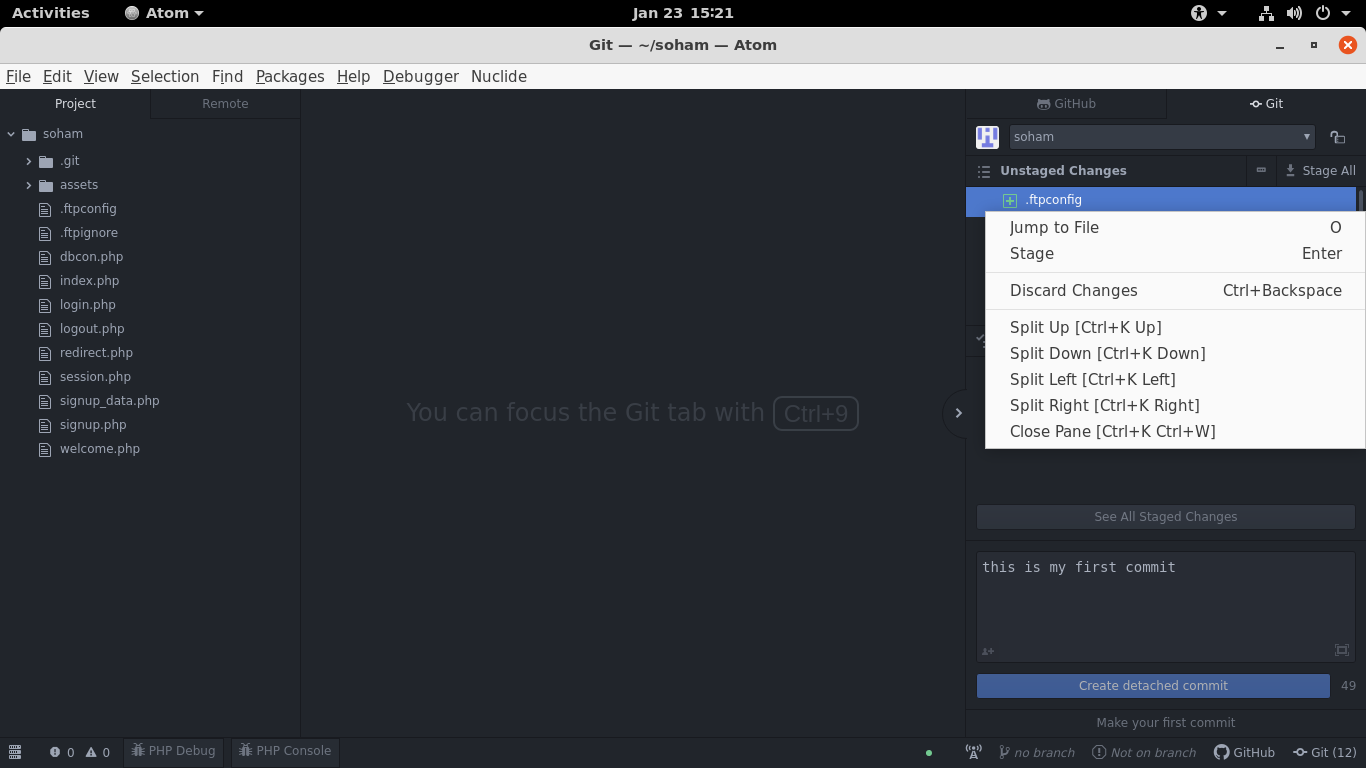The image size is (1366, 768).
Task: Choose Split Down from context menu
Action: pyautogui.click(x=1175, y=354)
